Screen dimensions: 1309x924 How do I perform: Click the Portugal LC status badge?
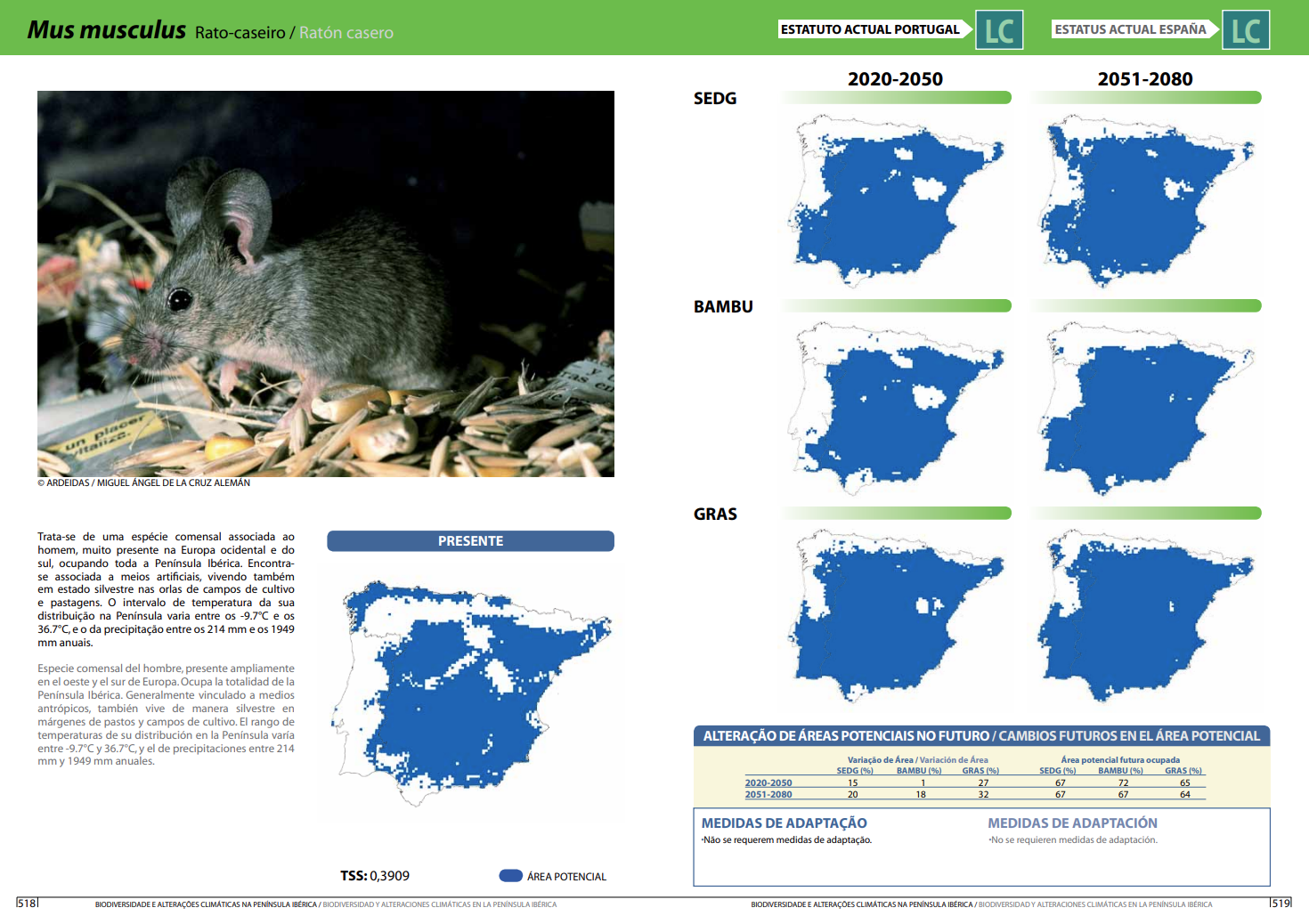coord(999,30)
